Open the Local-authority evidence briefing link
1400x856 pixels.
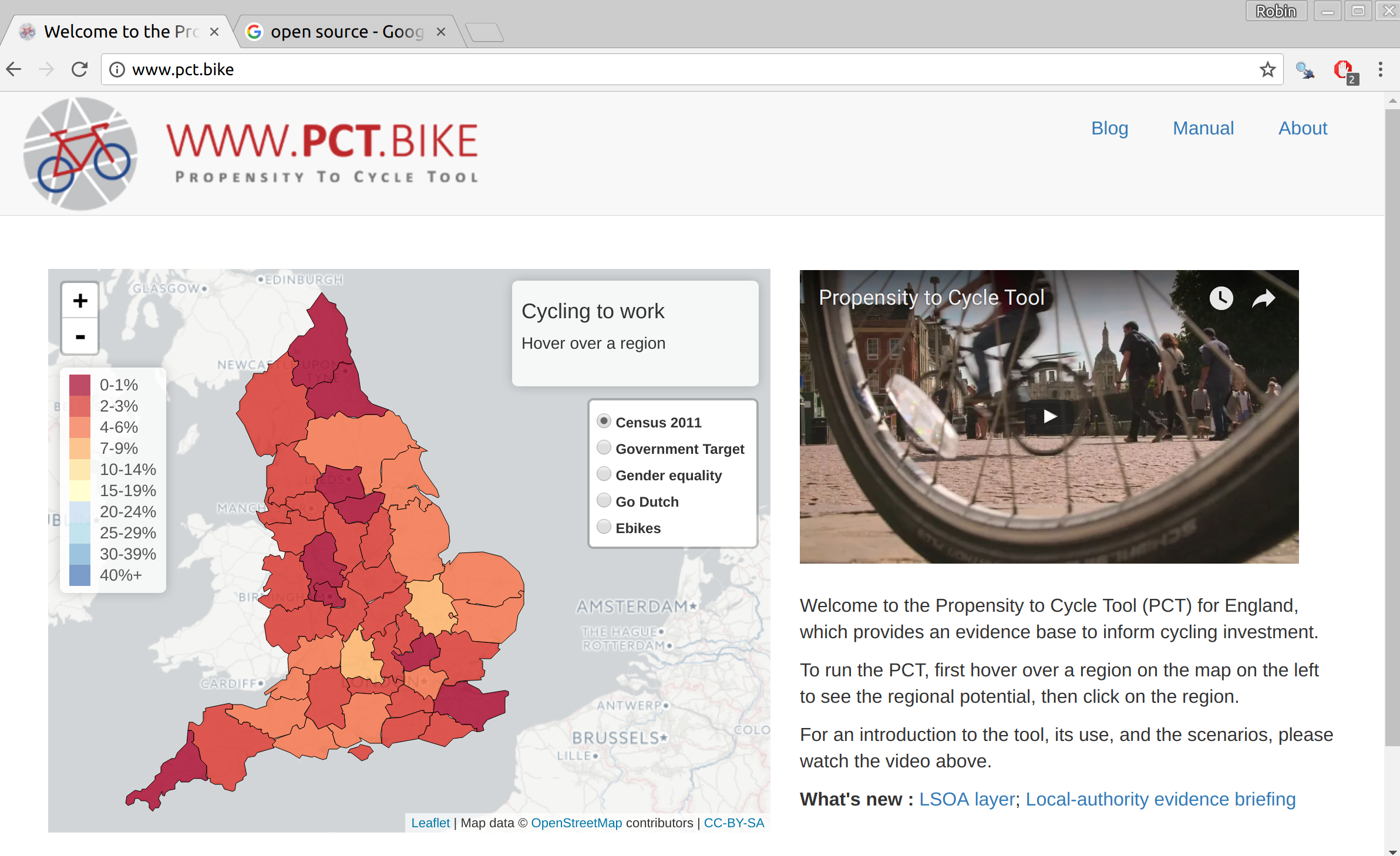pyautogui.click(x=1160, y=799)
